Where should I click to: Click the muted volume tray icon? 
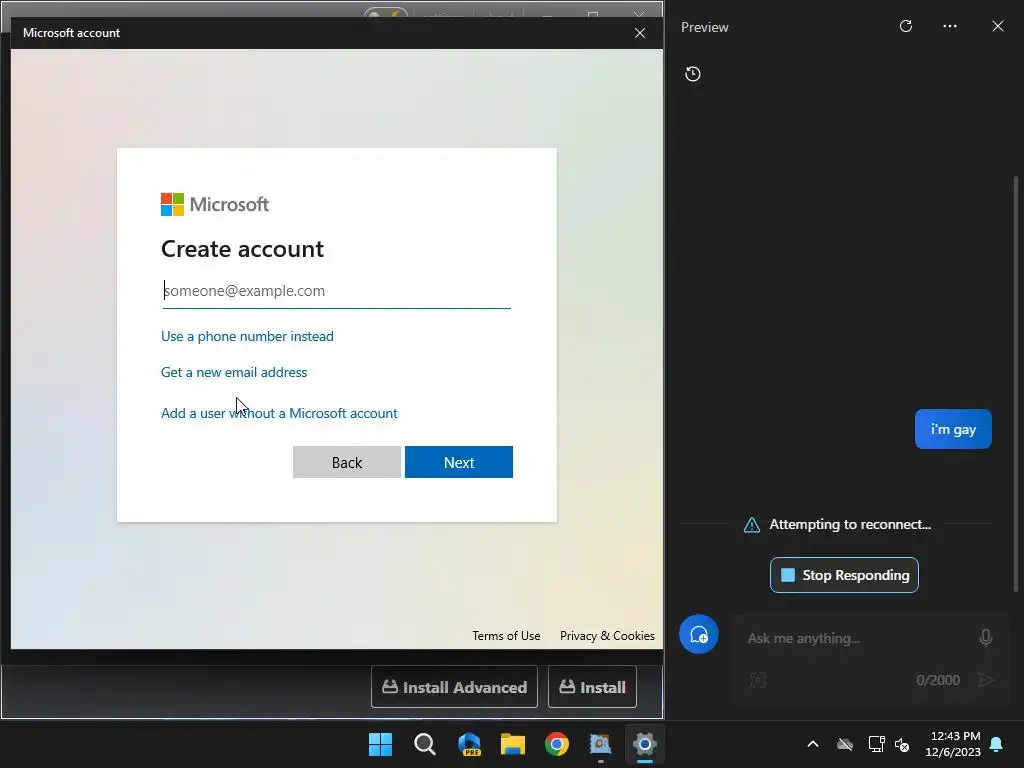pos(902,744)
